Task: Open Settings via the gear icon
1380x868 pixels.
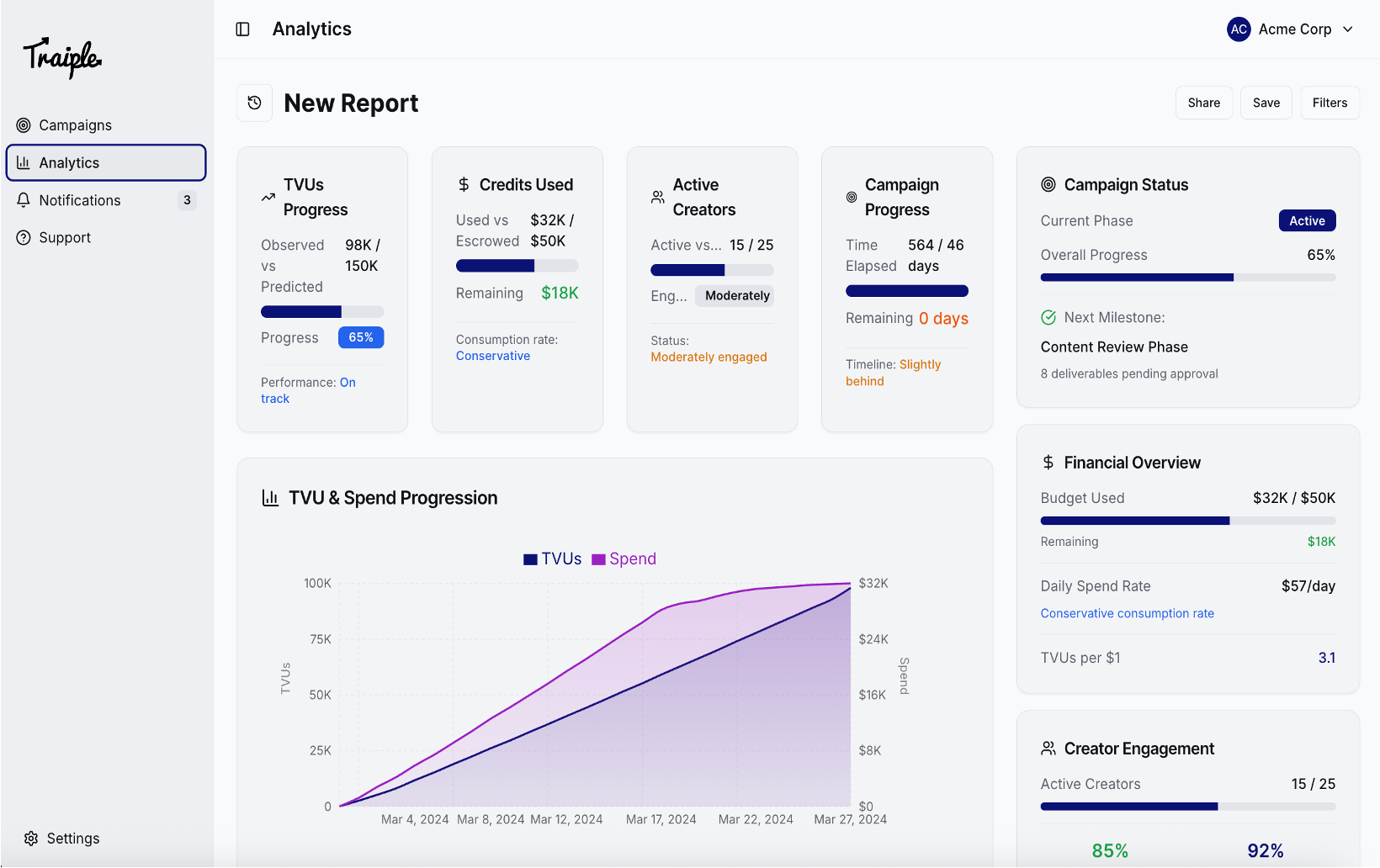Action: click(31, 839)
